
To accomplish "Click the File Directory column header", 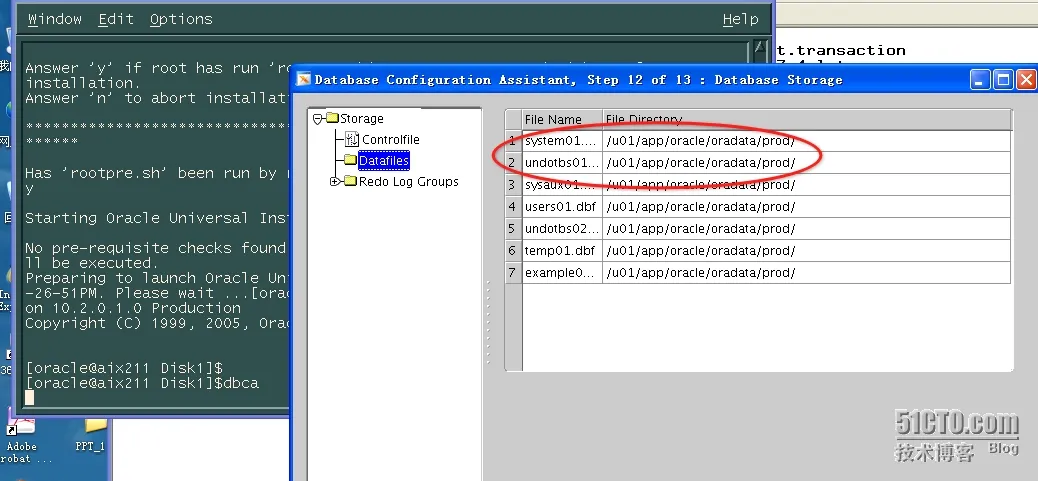I will [x=807, y=119].
